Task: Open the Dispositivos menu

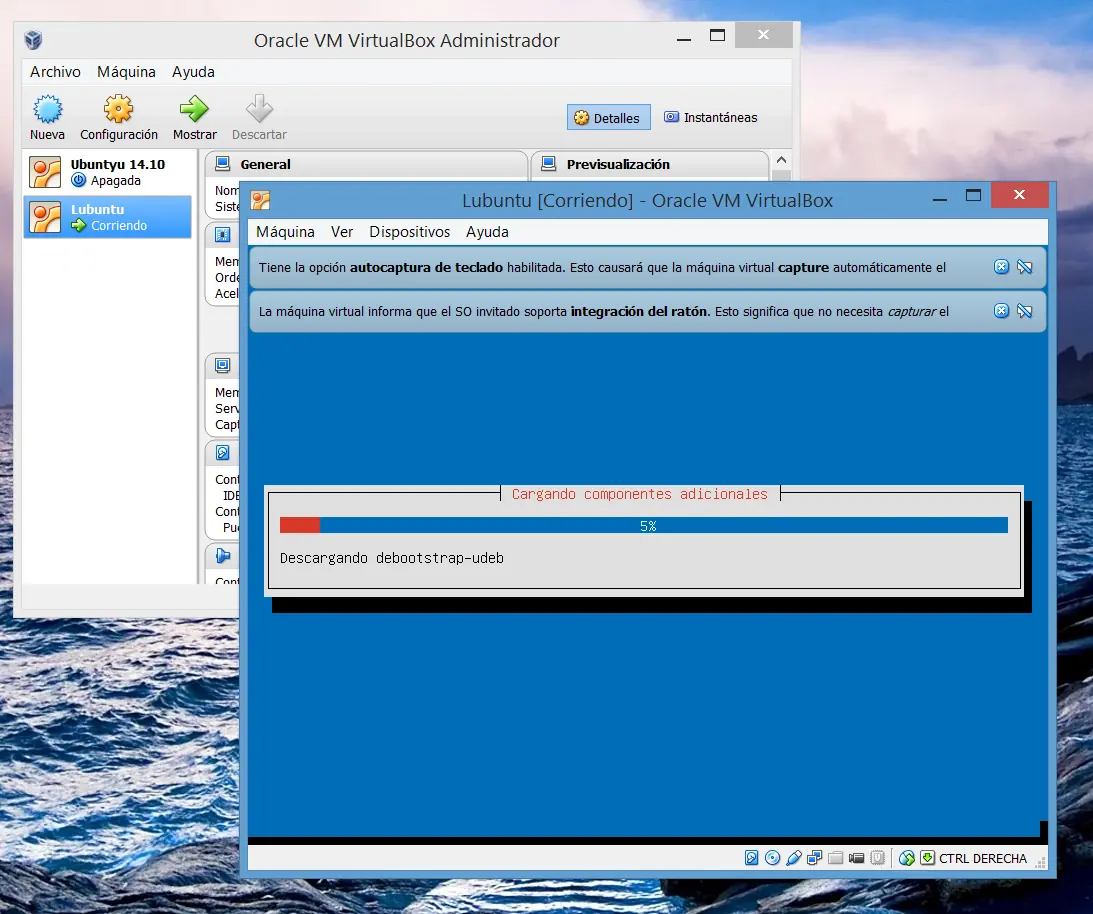Action: [409, 232]
